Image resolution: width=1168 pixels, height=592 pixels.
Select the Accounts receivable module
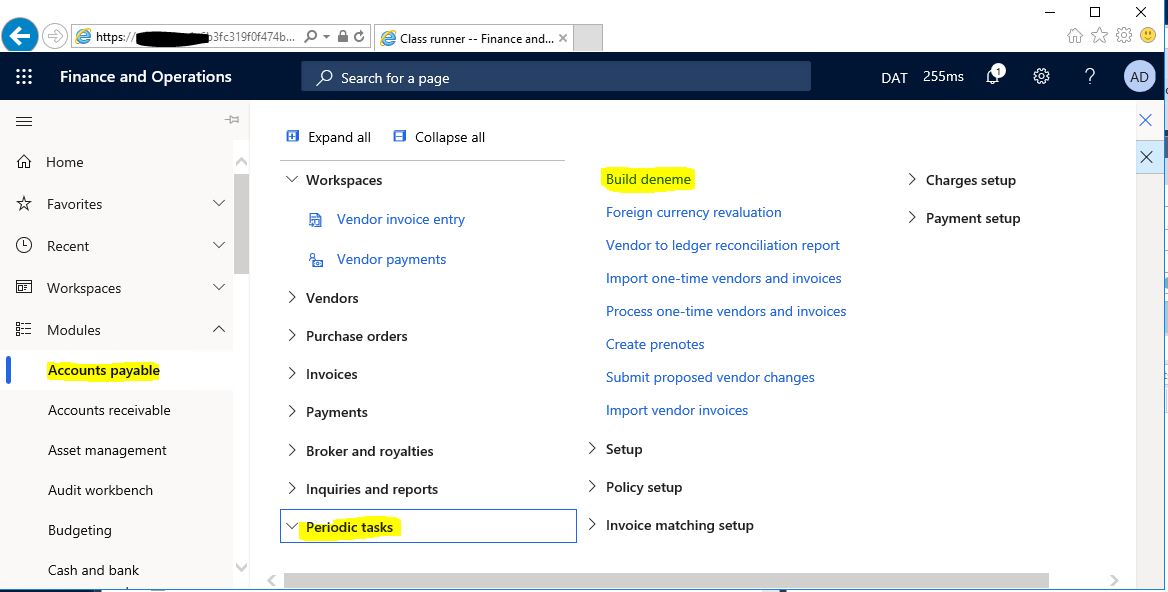tap(110, 410)
